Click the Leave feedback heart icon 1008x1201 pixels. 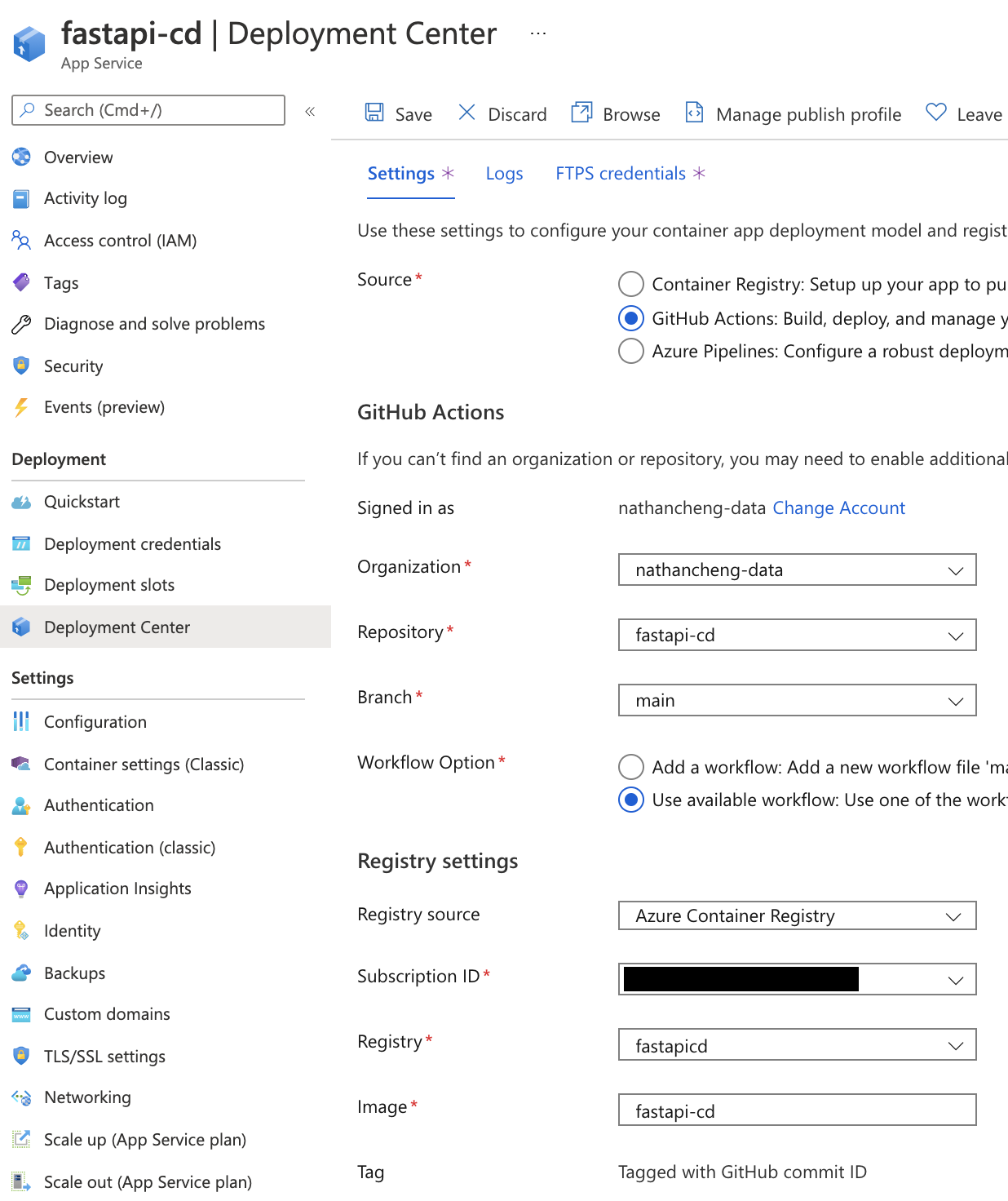[936, 112]
